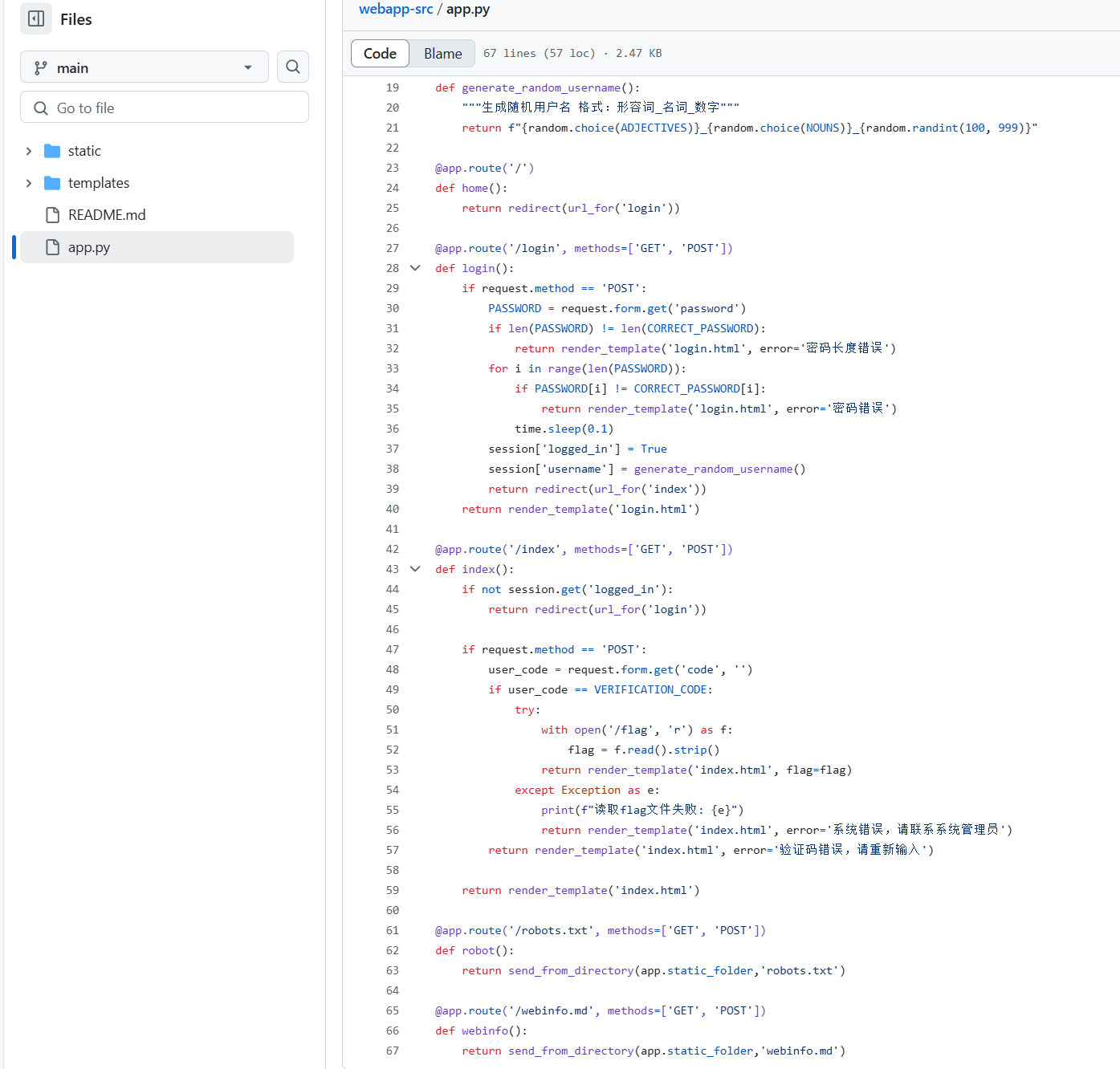Click the Files panel heading
1120x1069 pixels.
[76, 19]
